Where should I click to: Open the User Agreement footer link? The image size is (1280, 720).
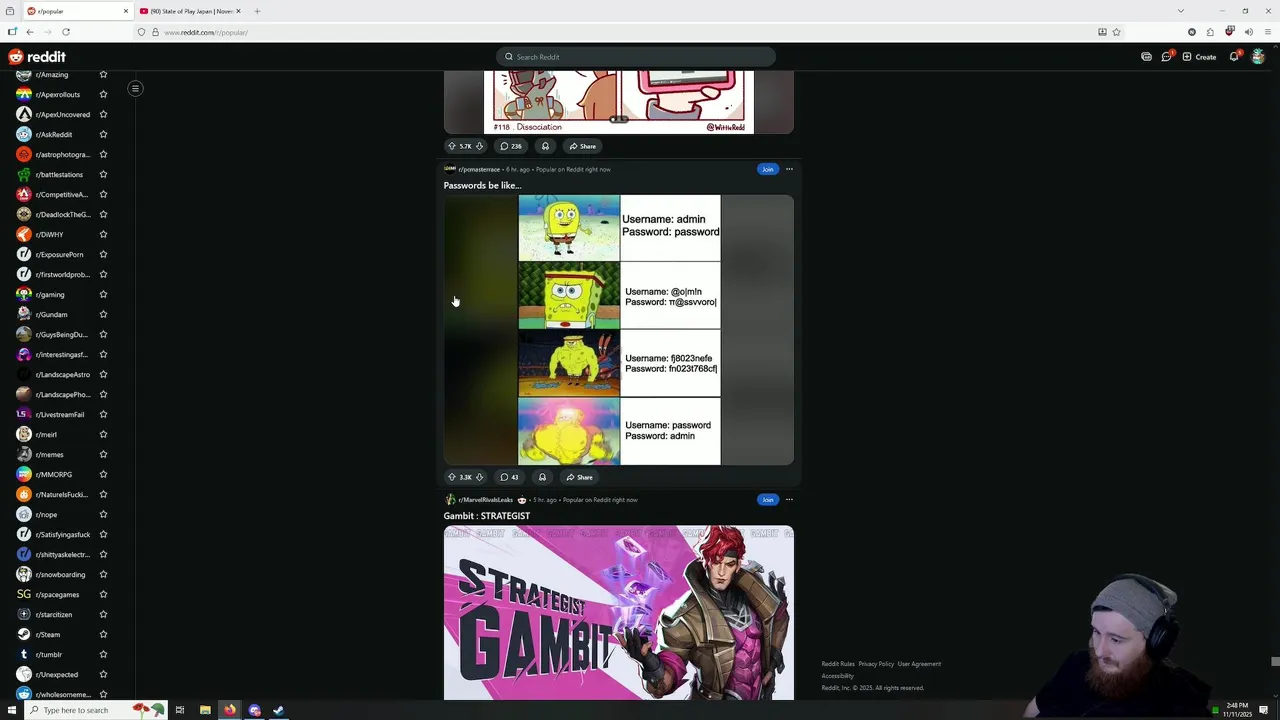point(919,664)
